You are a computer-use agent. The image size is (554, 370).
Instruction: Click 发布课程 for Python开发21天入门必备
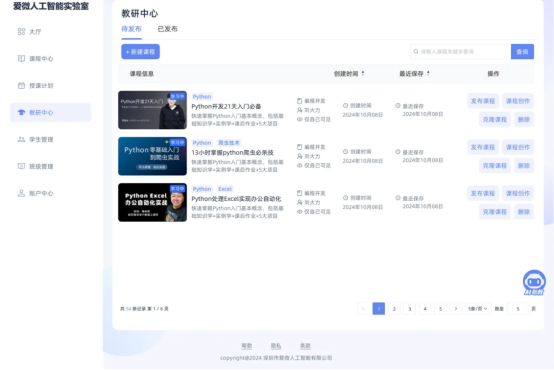tap(483, 101)
